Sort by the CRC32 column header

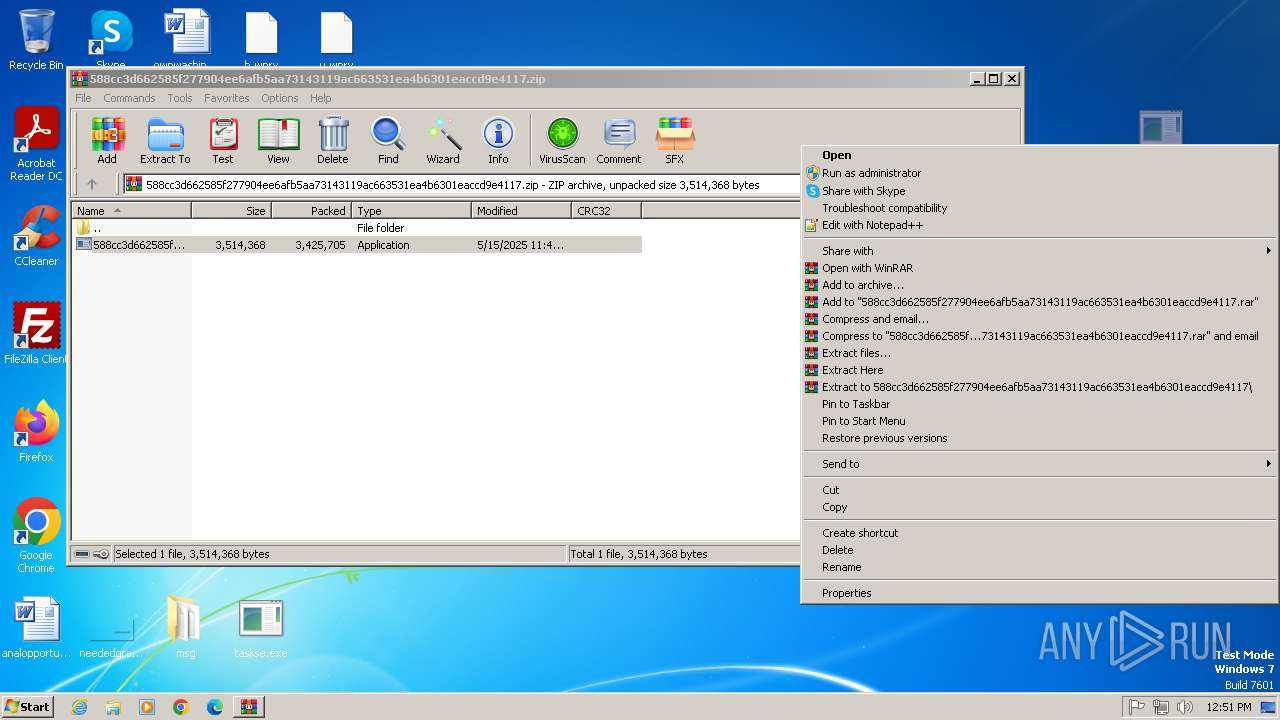tap(606, 211)
